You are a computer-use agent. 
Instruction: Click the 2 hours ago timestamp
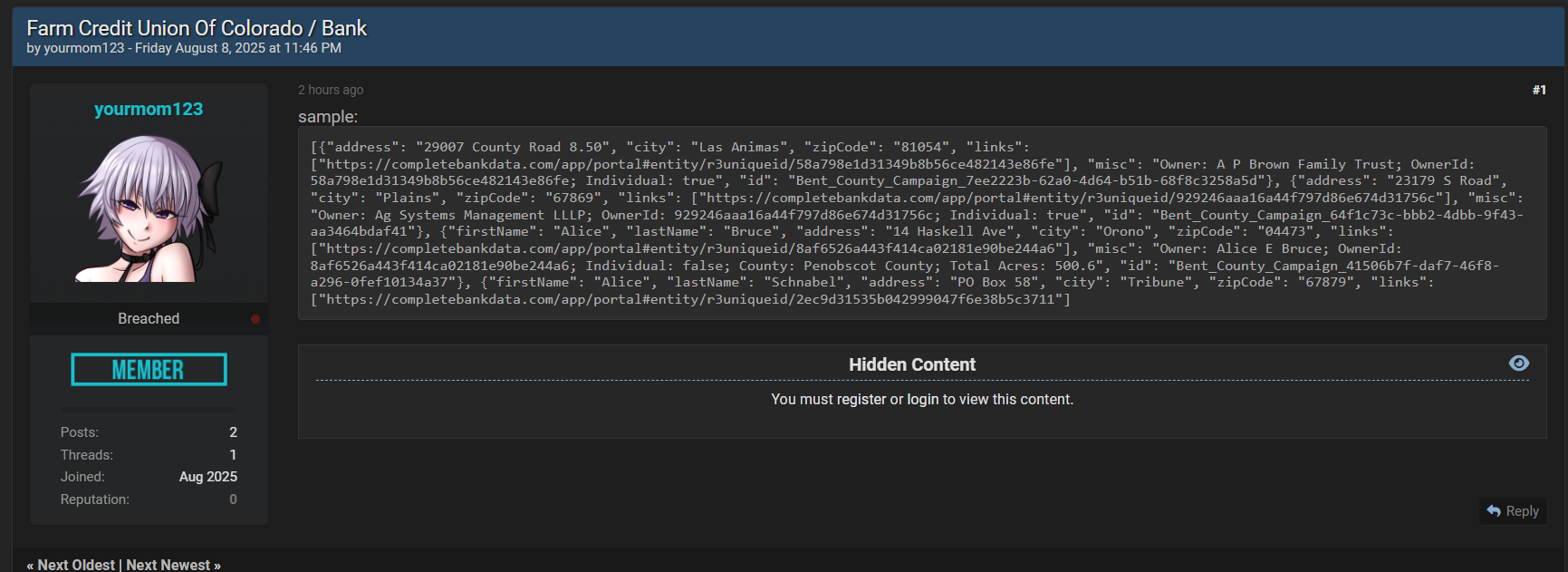(x=331, y=90)
